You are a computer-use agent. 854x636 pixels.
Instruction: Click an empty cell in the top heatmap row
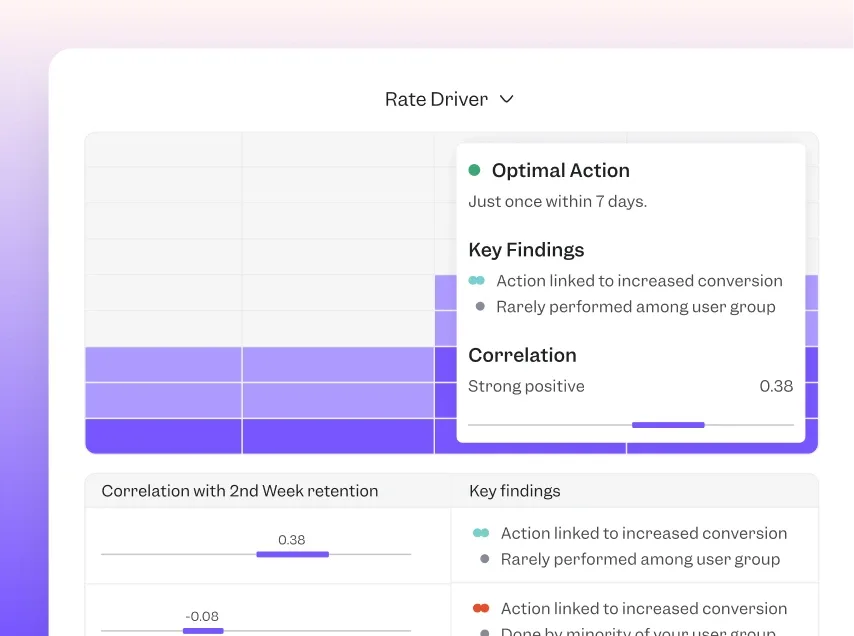(163, 150)
